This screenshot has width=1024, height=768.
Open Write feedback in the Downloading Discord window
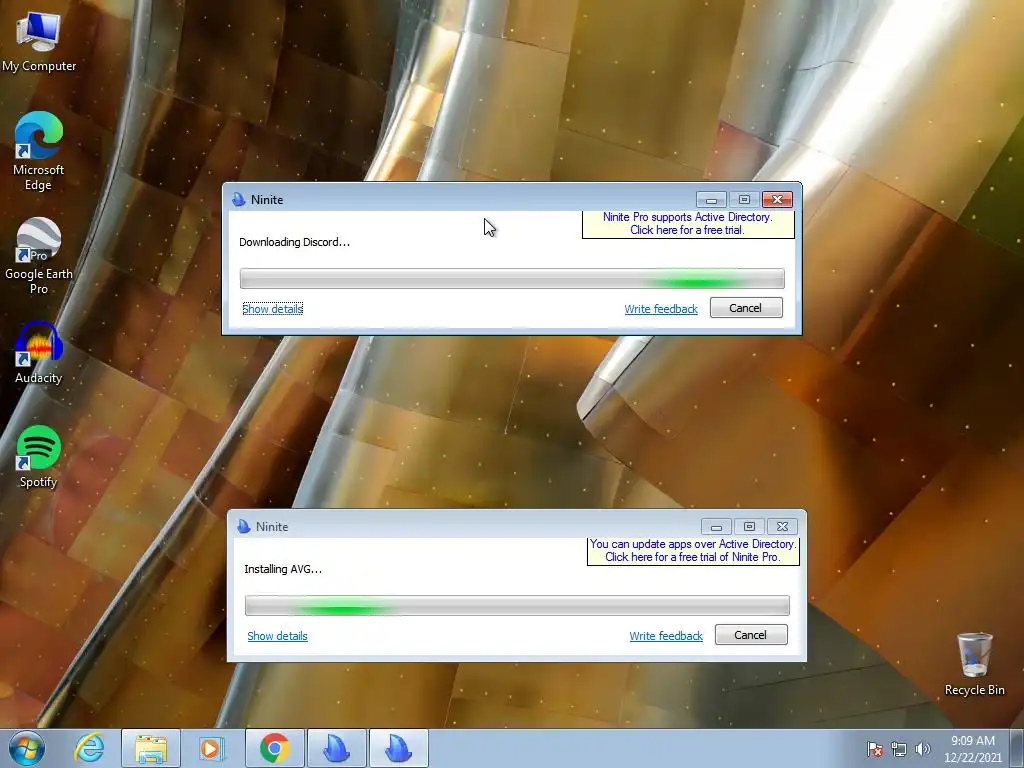(x=661, y=309)
